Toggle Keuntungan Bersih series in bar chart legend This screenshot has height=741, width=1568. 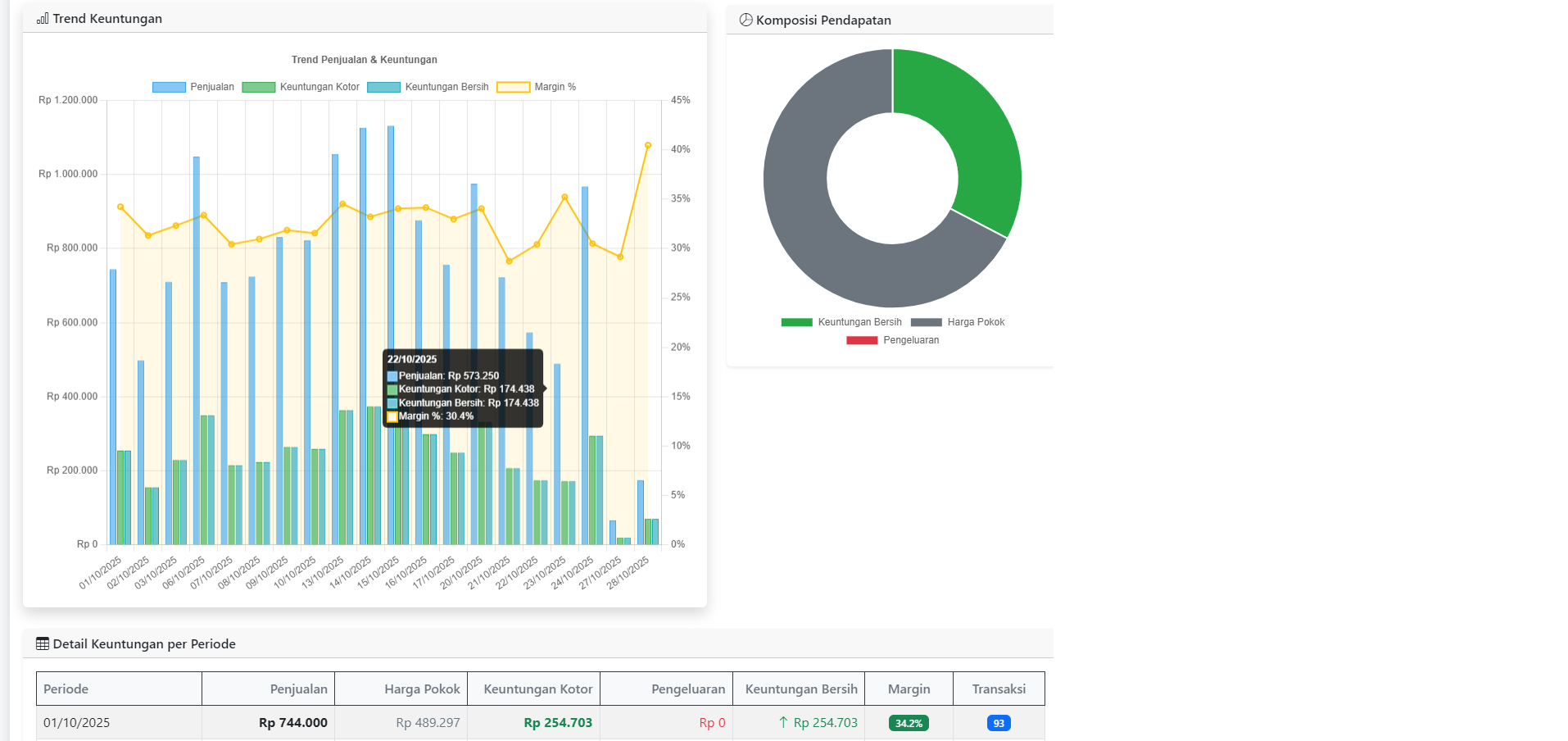point(428,87)
